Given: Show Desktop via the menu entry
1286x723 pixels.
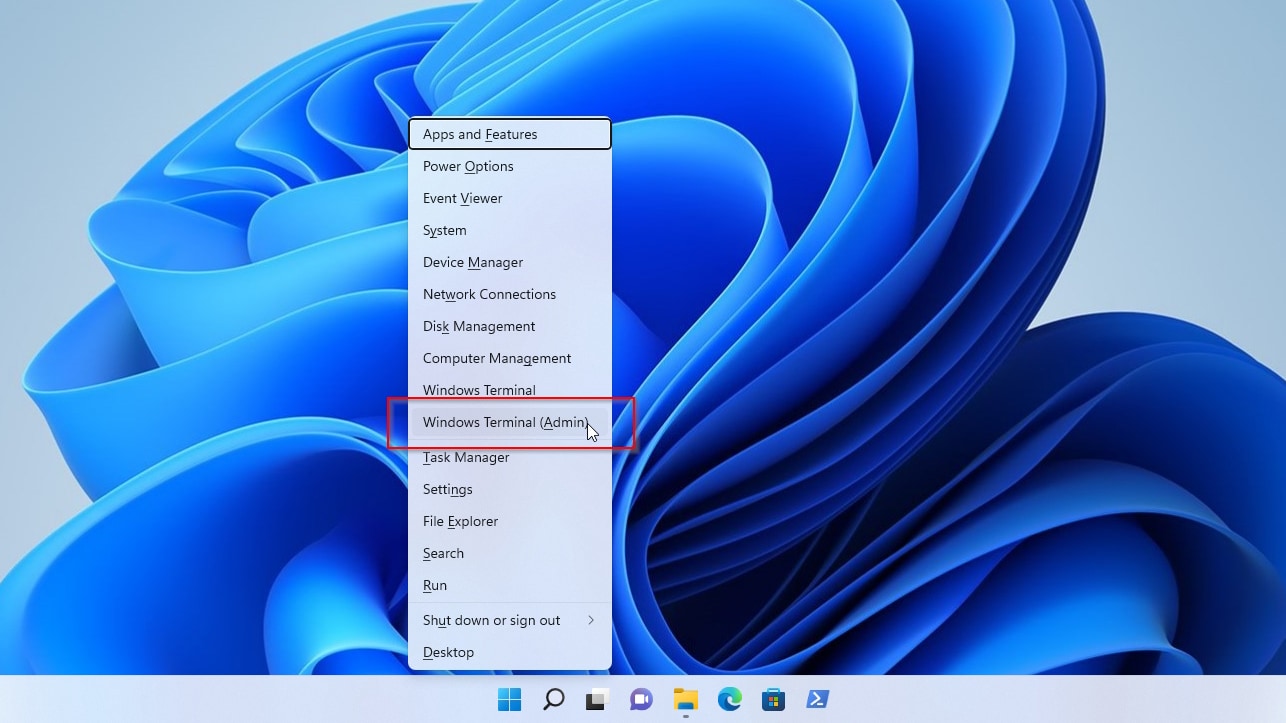Looking at the screenshot, I should [510, 652].
